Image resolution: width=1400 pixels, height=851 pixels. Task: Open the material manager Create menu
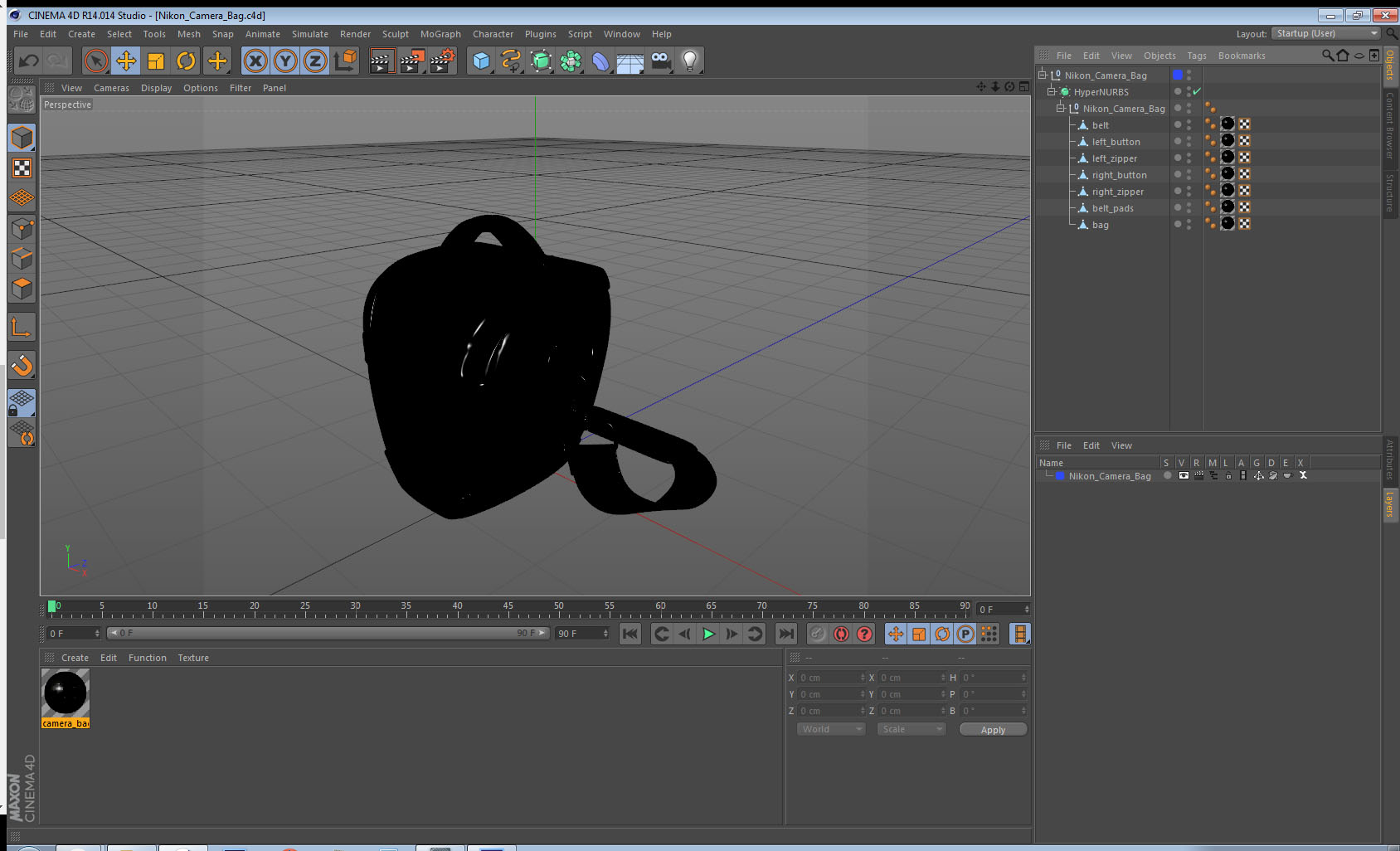75,658
